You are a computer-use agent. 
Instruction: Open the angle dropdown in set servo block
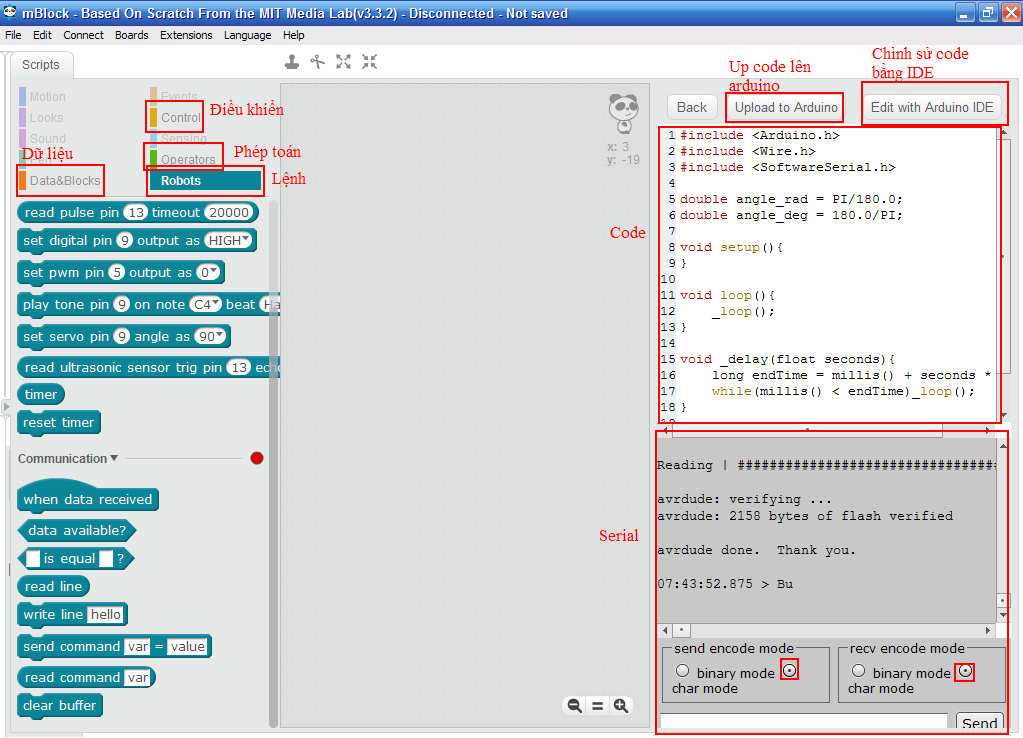pos(211,337)
